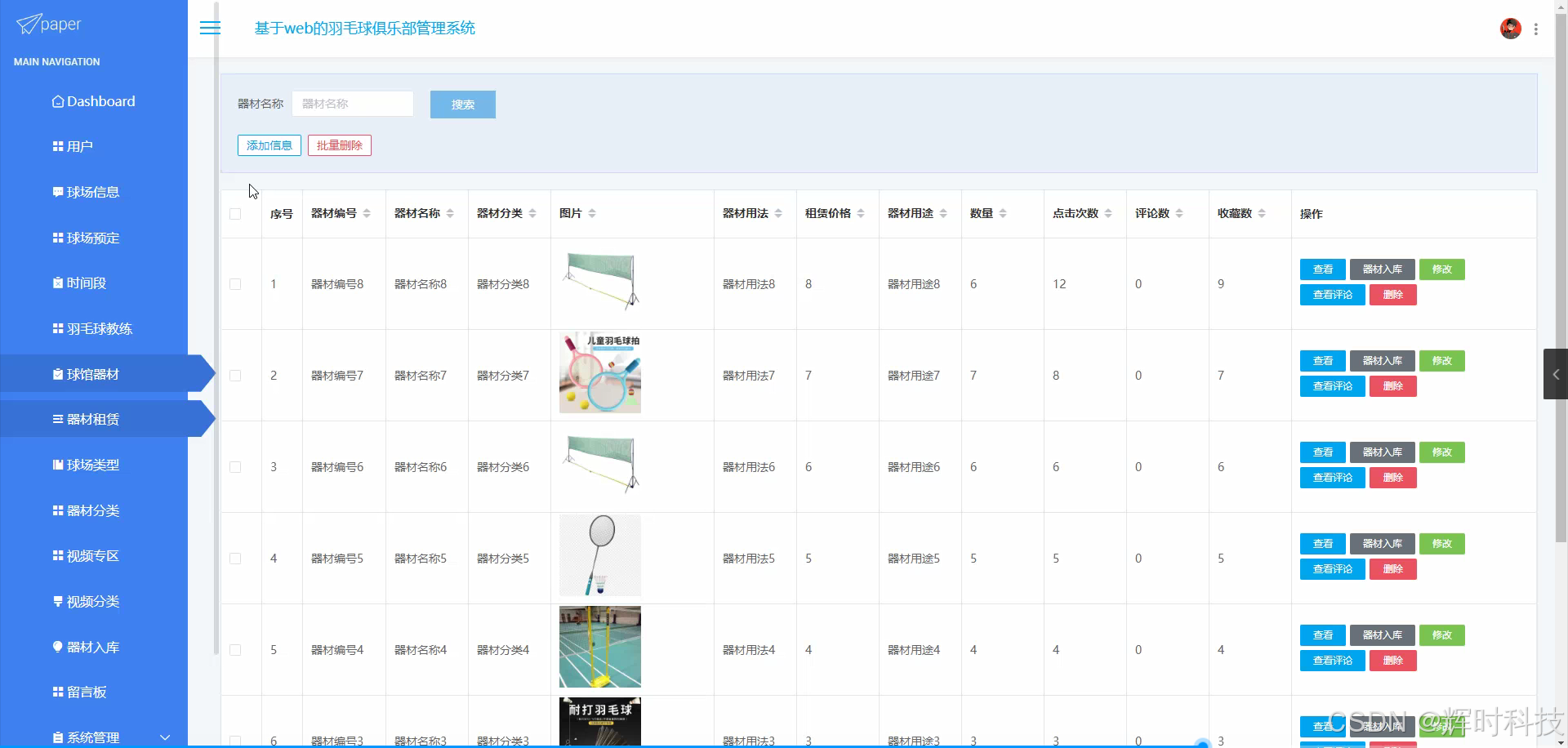This screenshot has width=1568, height=748.
Task: Click 删除 for 器材编号5 row
Action: [x=1393, y=569]
